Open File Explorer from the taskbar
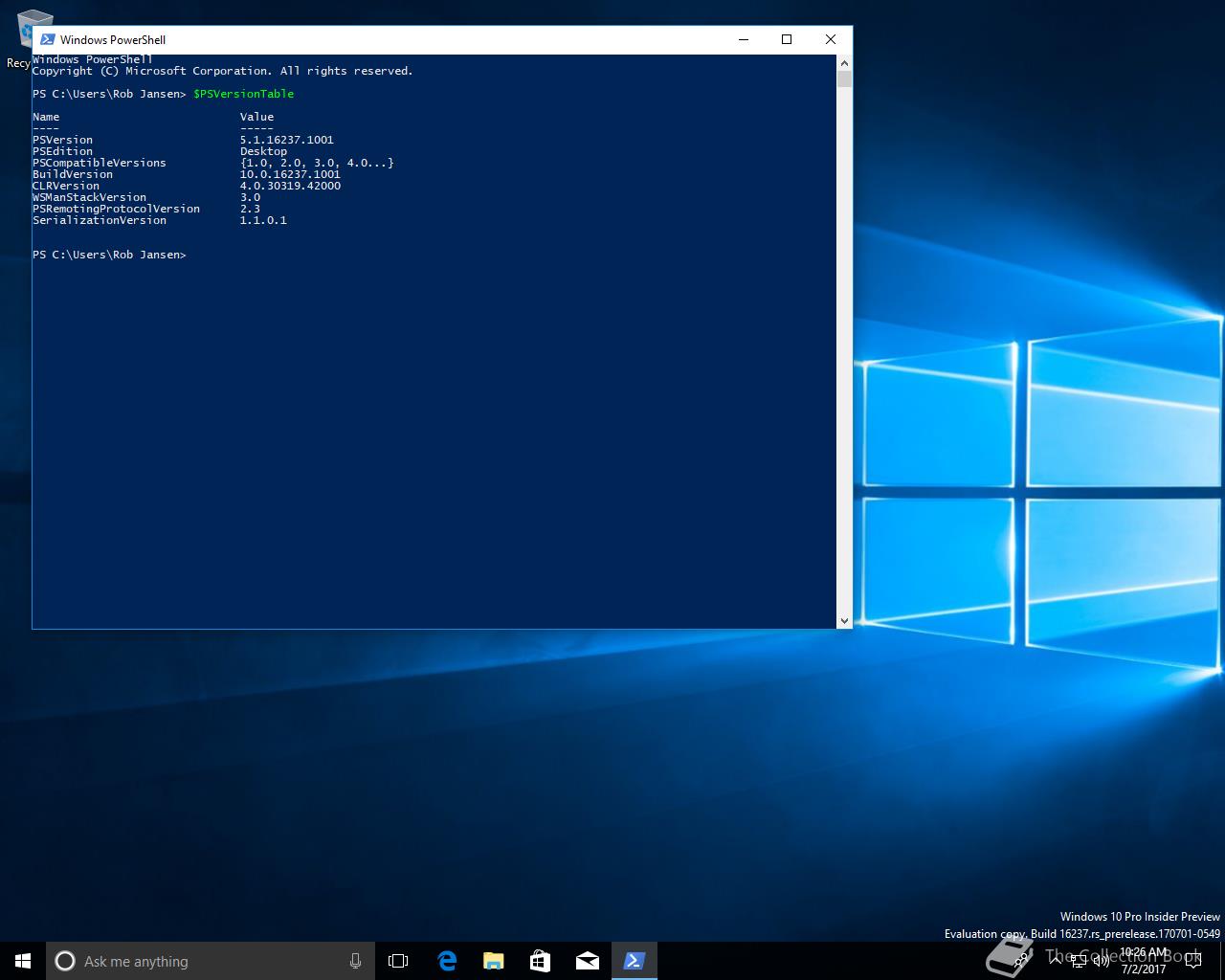 493,961
